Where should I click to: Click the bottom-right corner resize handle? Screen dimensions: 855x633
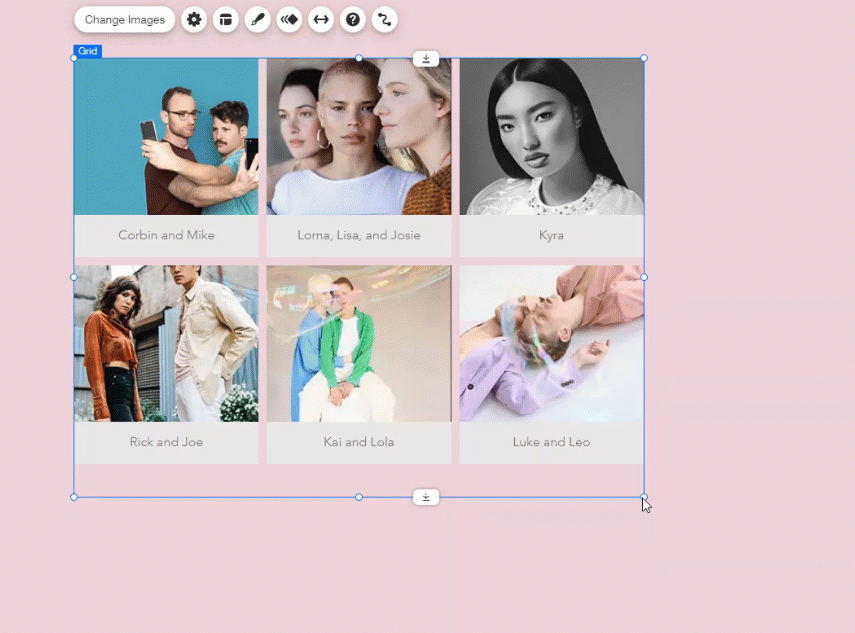coord(644,497)
